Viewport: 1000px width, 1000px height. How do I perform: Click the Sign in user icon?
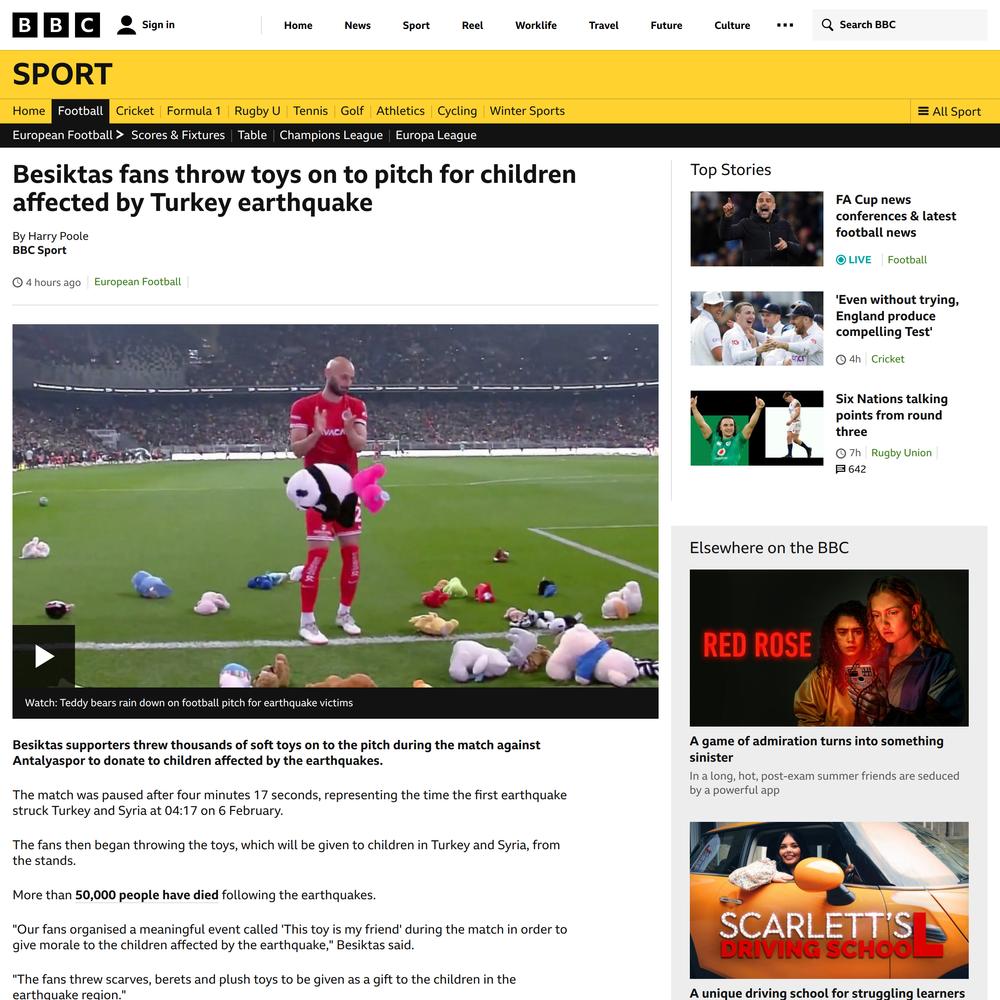point(126,25)
